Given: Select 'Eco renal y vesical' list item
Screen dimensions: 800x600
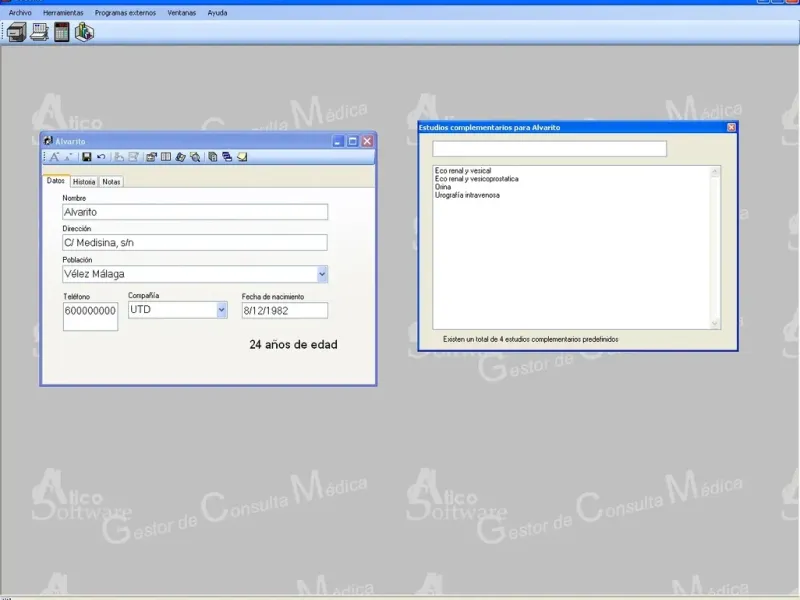Looking at the screenshot, I should click(x=463, y=171).
